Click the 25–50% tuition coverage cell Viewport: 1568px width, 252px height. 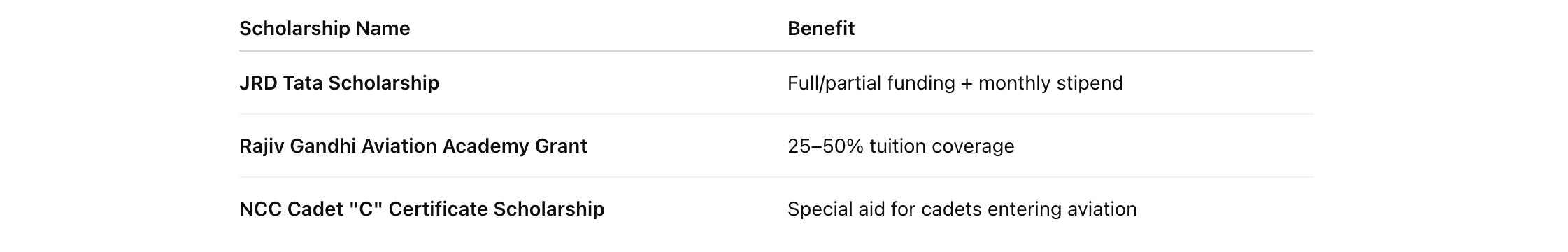(901, 146)
